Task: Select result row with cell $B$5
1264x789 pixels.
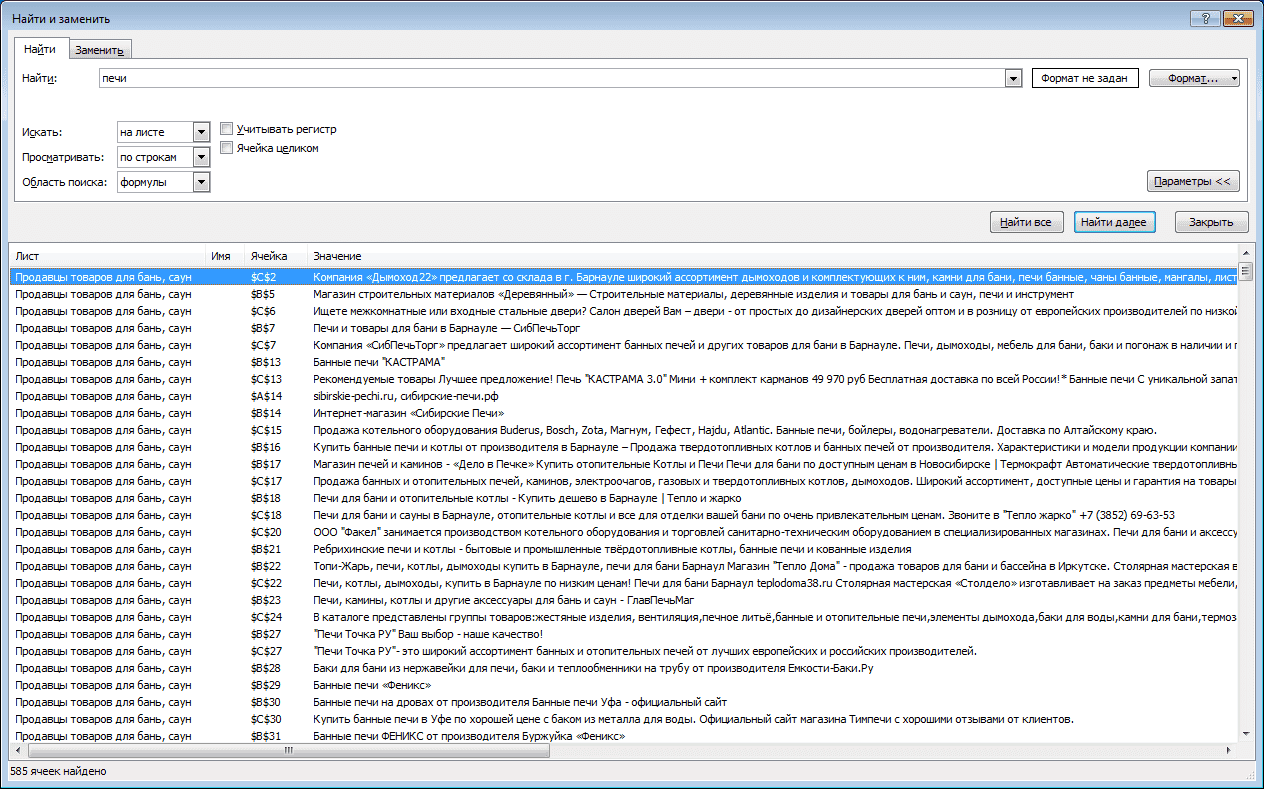Action: pyautogui.click(x=624, y=294)
